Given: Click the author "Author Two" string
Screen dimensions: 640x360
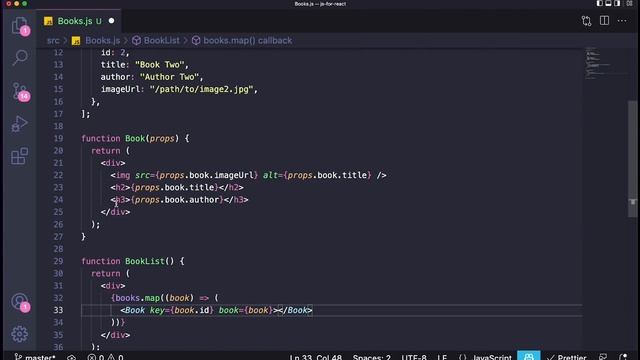Looking at the screenshot, I should click(x=169, y=77).
